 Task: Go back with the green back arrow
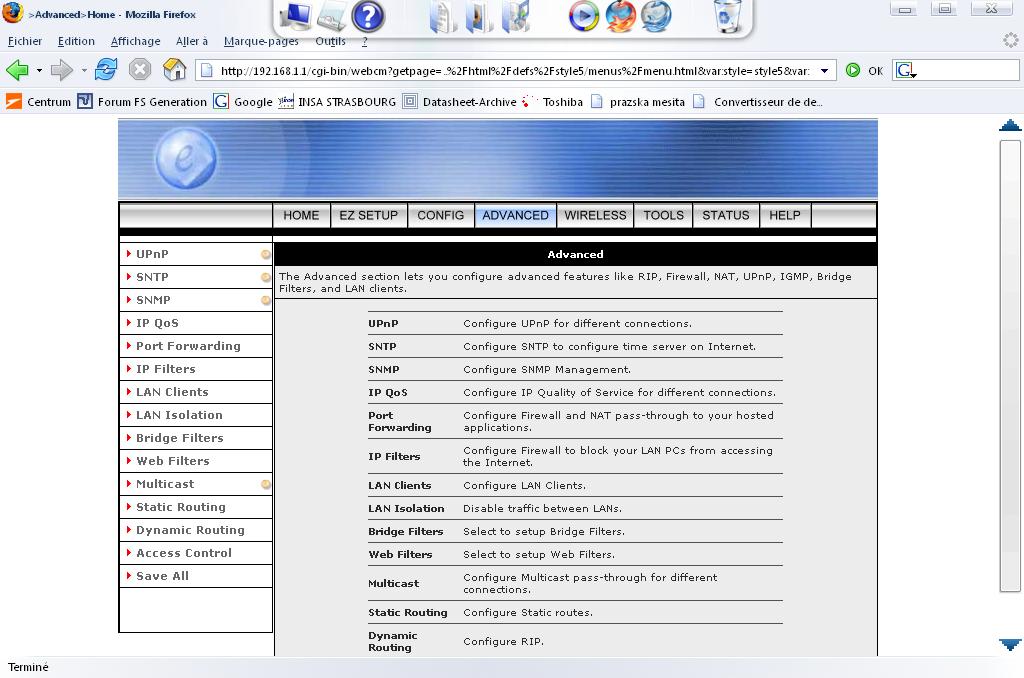pyautogui.click(x=18, y=69)
